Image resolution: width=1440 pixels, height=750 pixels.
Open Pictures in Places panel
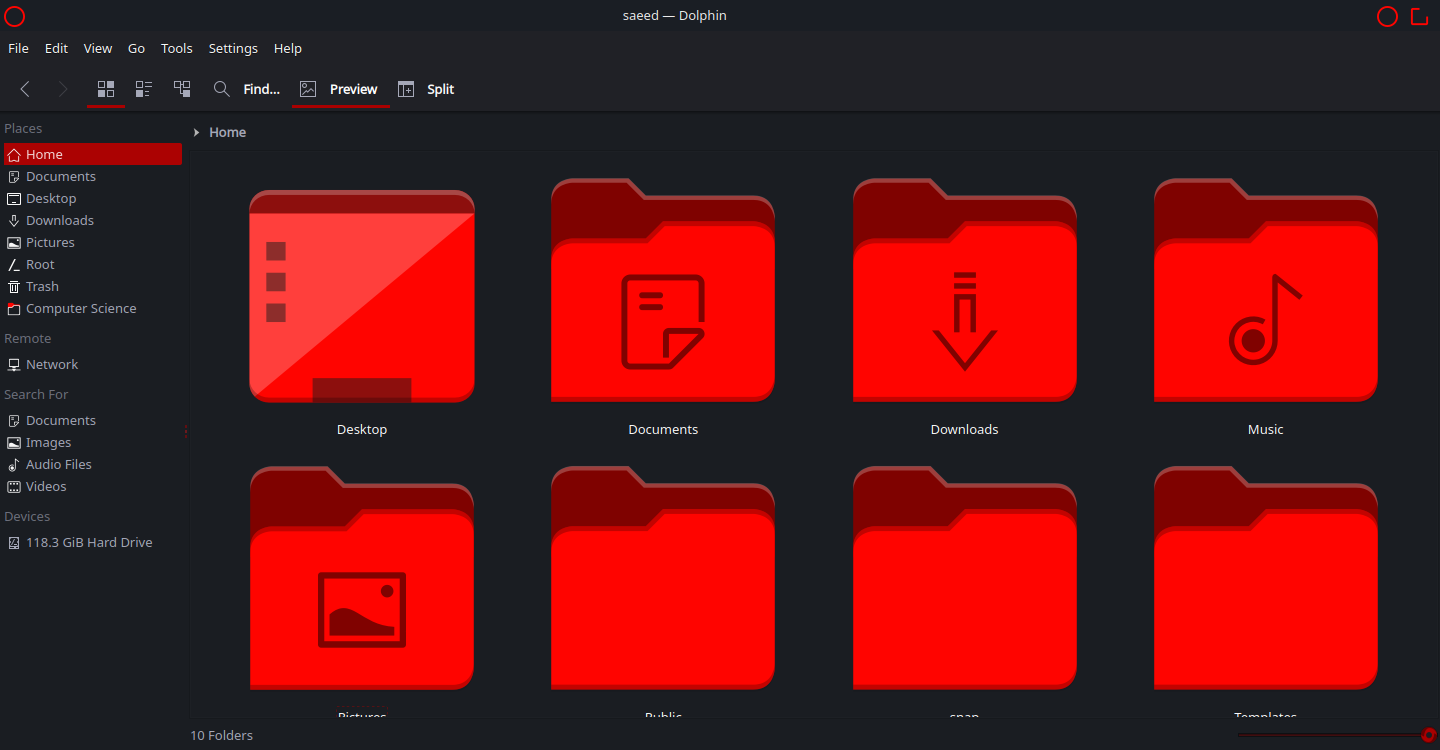93,242
